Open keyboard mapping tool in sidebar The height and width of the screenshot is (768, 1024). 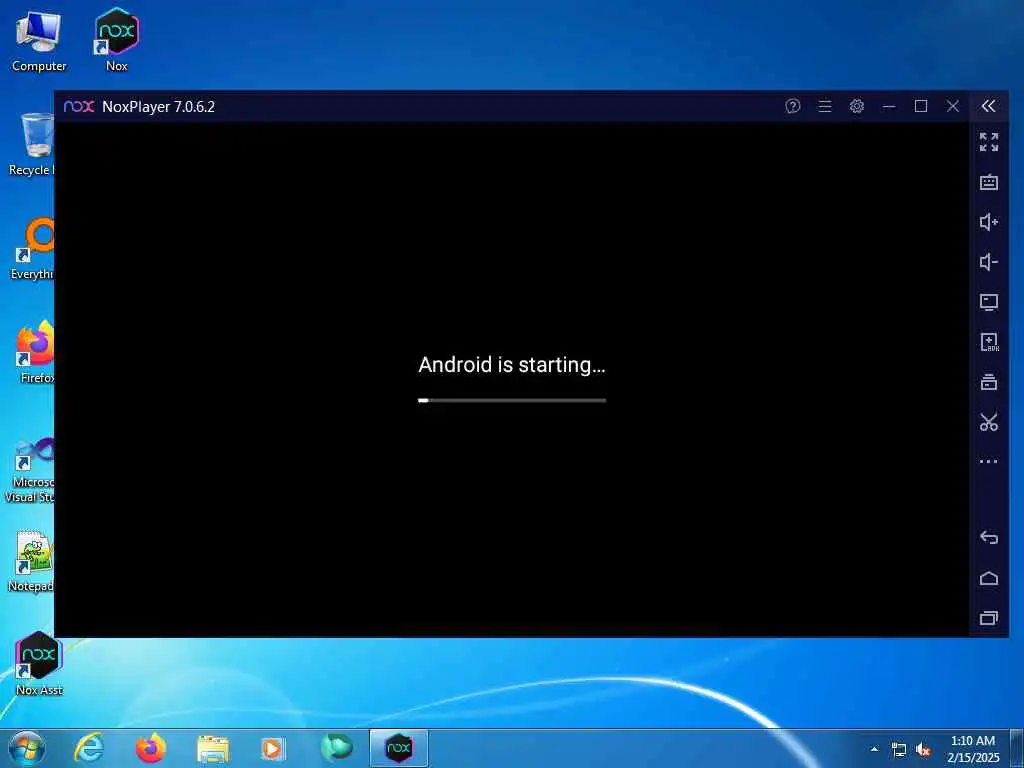(x=989, y=182)
